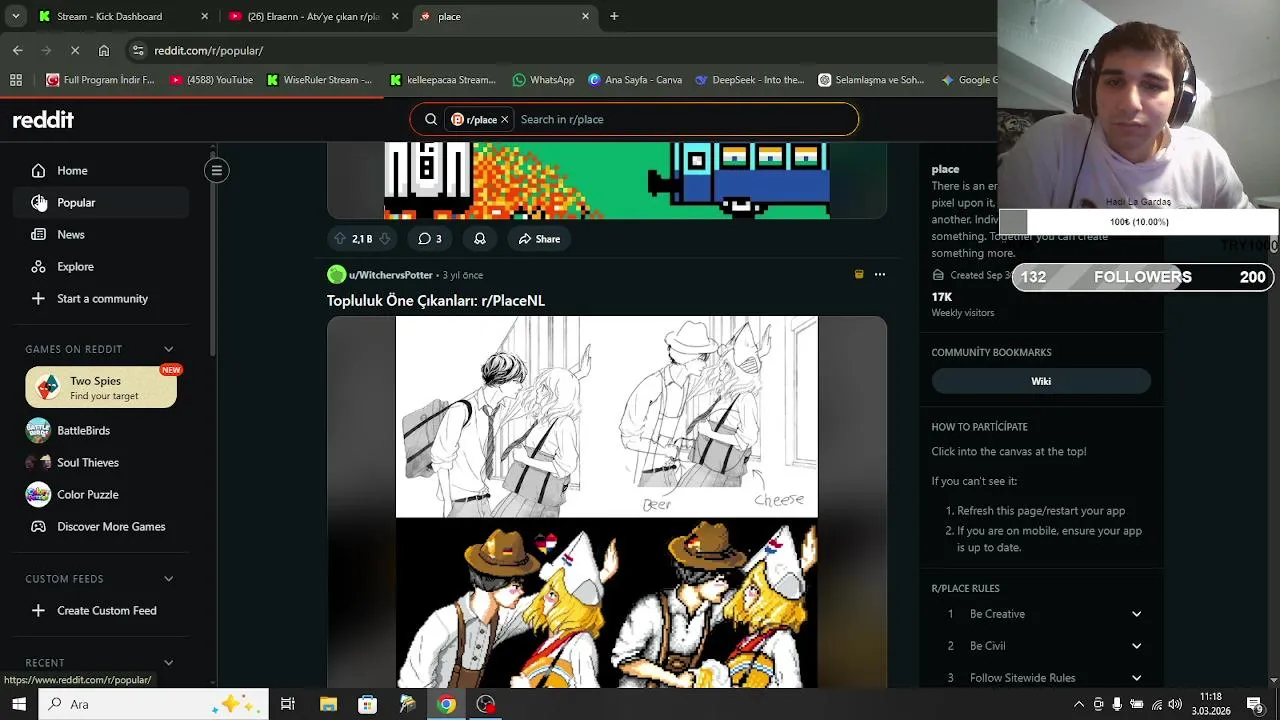Remove the r/place search filter

point(505,120)
